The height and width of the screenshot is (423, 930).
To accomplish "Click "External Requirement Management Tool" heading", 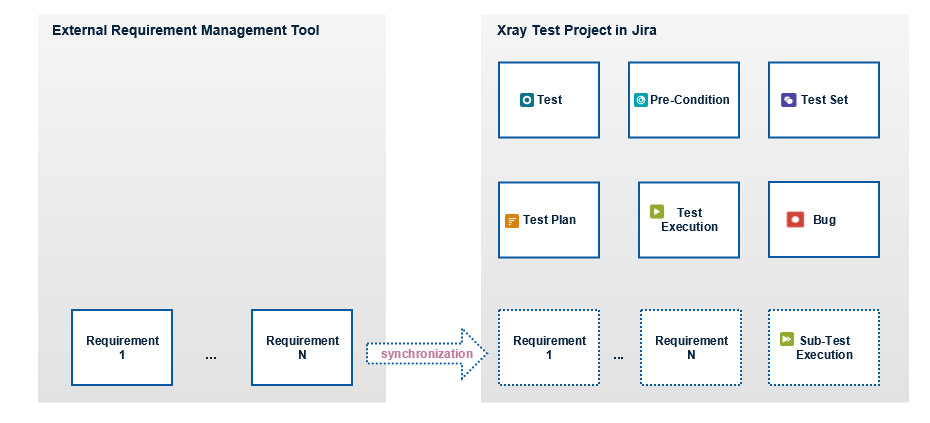I will (x=186, y=30).
